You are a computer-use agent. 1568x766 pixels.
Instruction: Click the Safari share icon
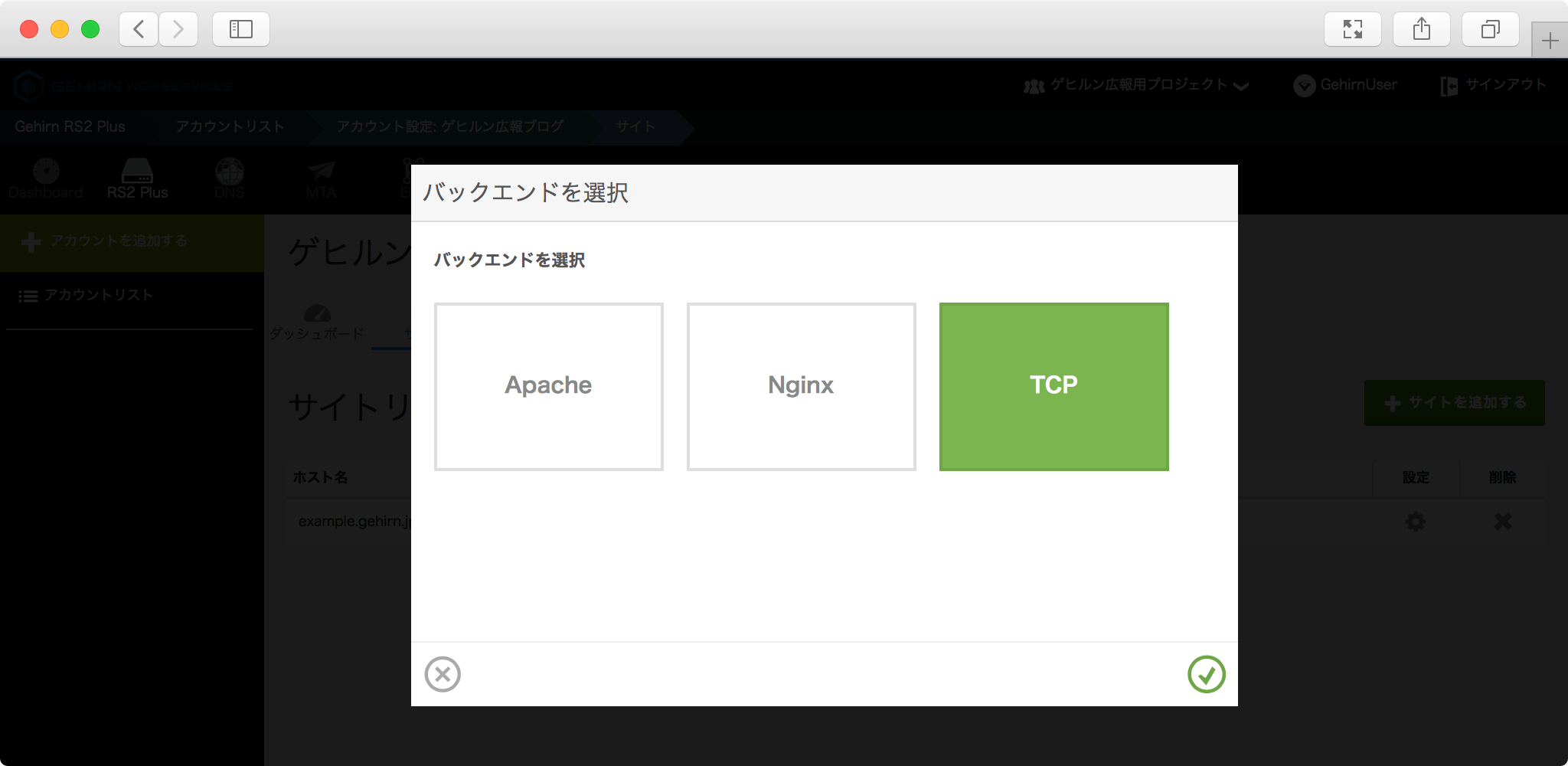pyautogui.click(x=1422, y=29)
